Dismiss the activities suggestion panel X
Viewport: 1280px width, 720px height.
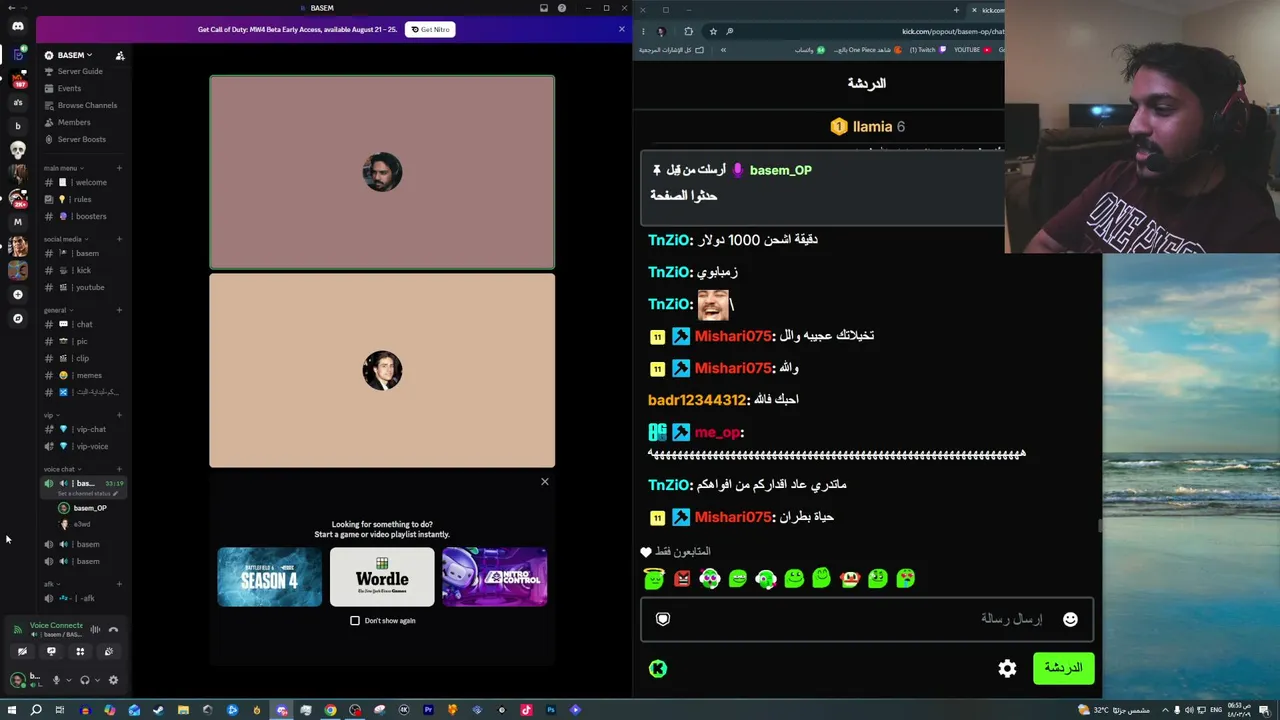[545, 482]
